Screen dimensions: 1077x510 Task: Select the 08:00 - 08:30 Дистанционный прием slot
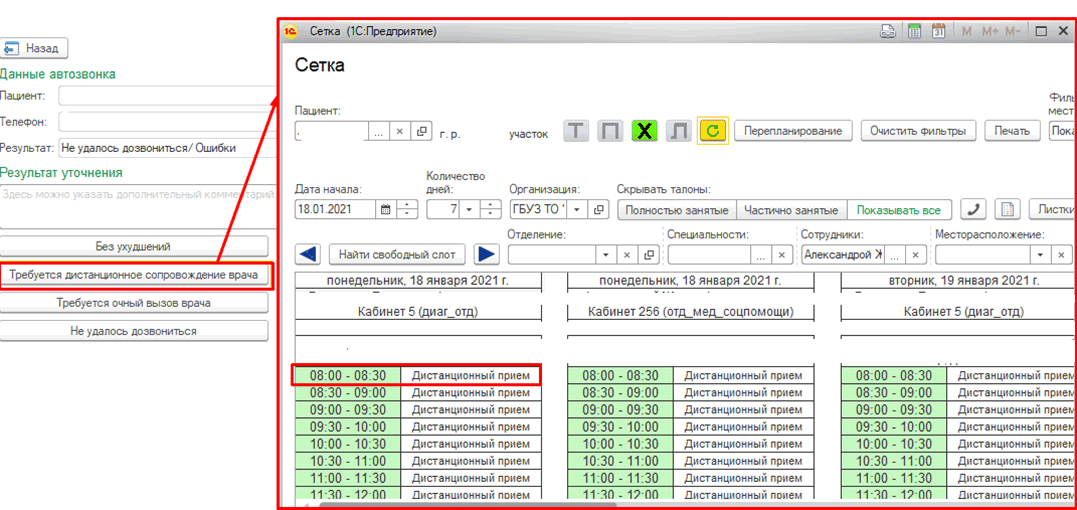point(415,375)
